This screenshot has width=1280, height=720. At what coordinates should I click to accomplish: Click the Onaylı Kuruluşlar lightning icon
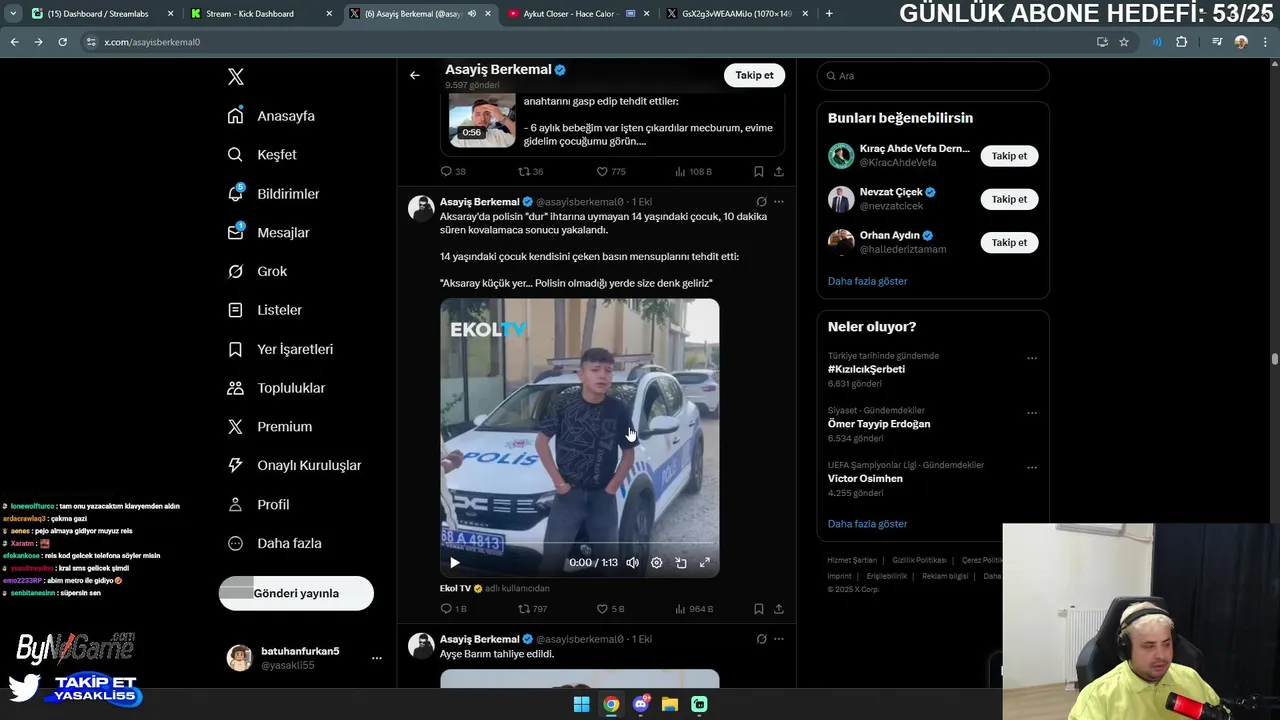235,465
